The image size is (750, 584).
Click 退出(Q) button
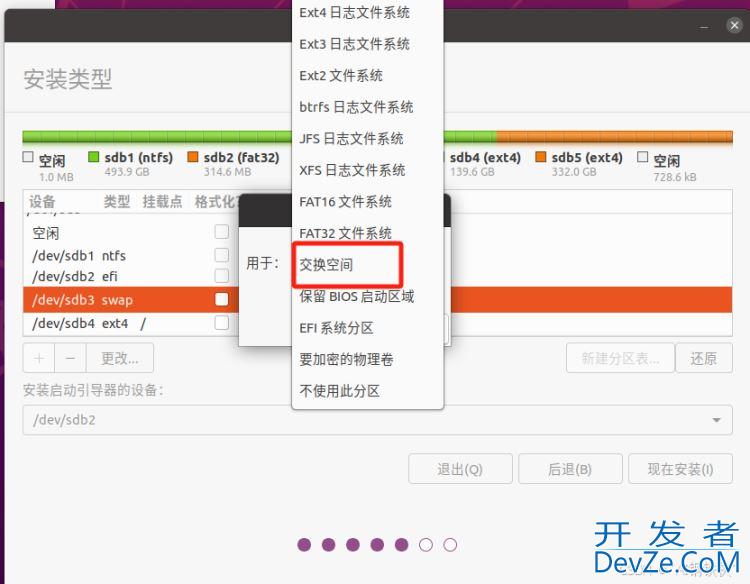(460, 469)
